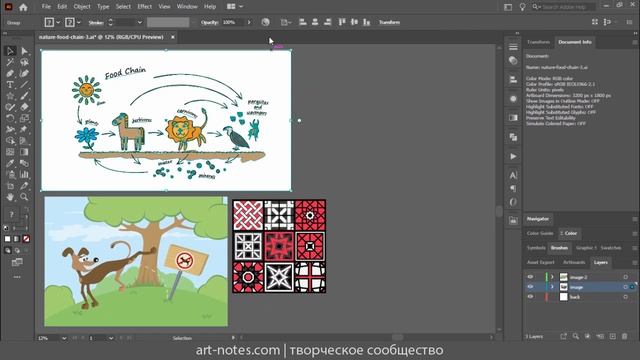Locate object with Layers magnifier icon

tap(576, 336)
